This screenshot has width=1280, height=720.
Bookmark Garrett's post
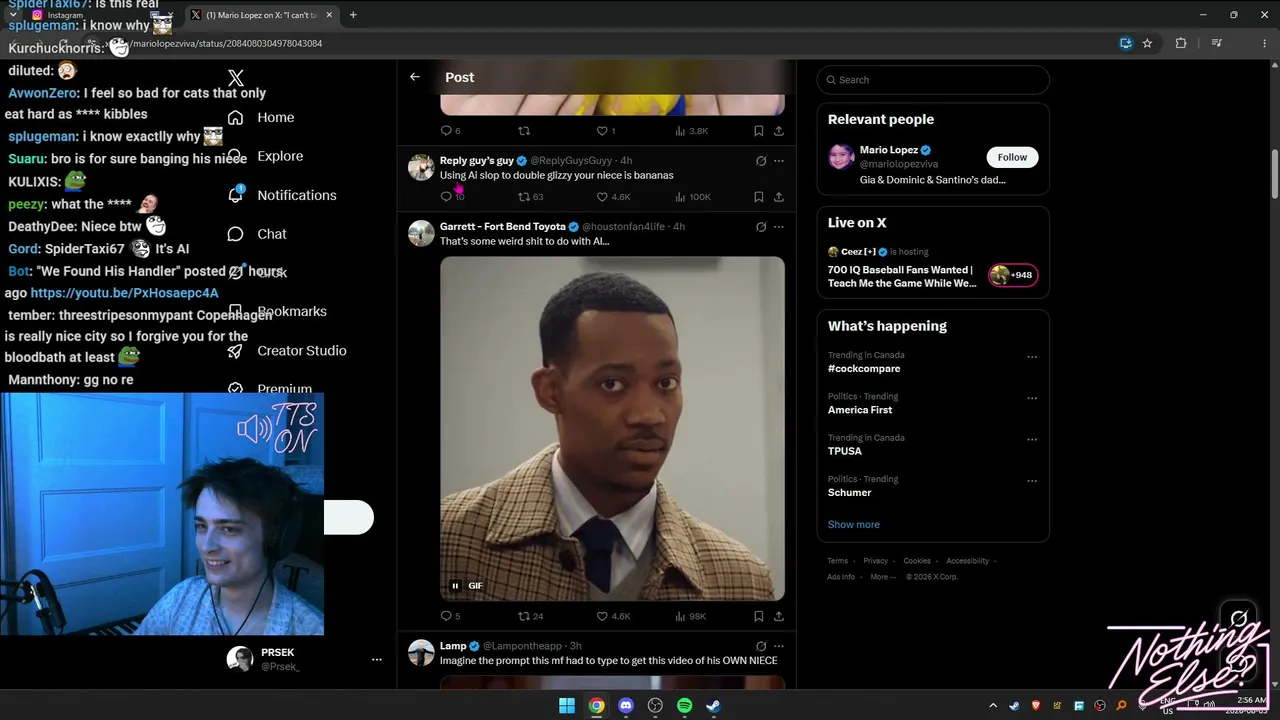click(759, 616)
